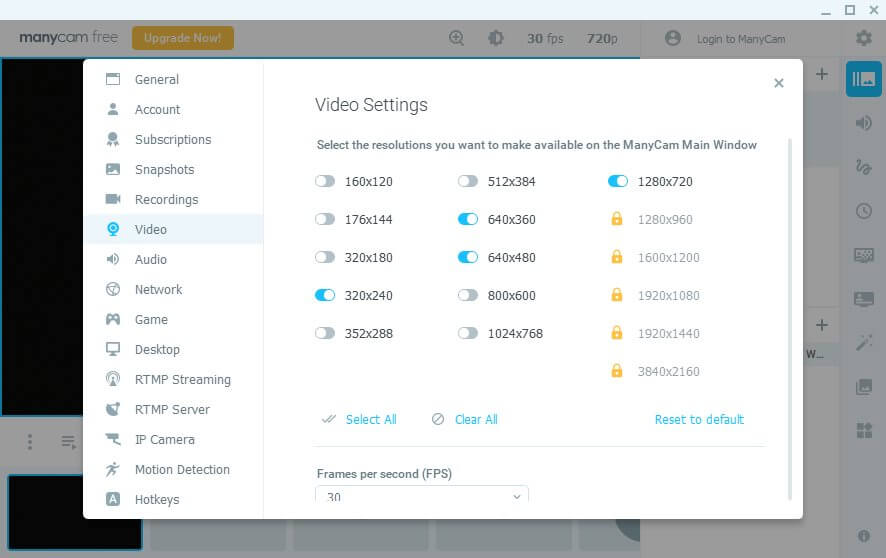
Task: Click the Game controller icon
Action: [113, 319]
